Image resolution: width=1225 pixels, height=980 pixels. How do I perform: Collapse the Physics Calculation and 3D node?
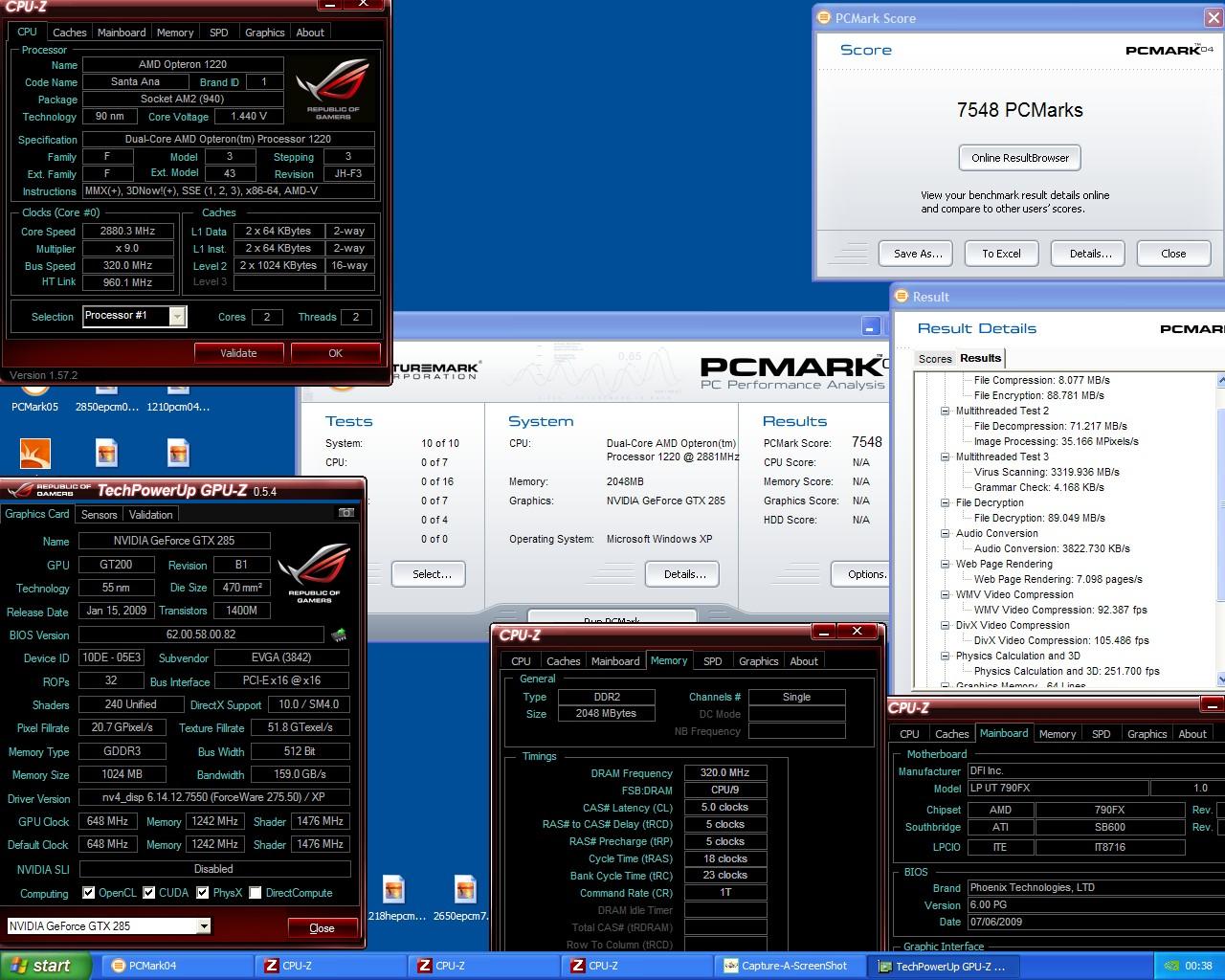click(x=946, y=656)
